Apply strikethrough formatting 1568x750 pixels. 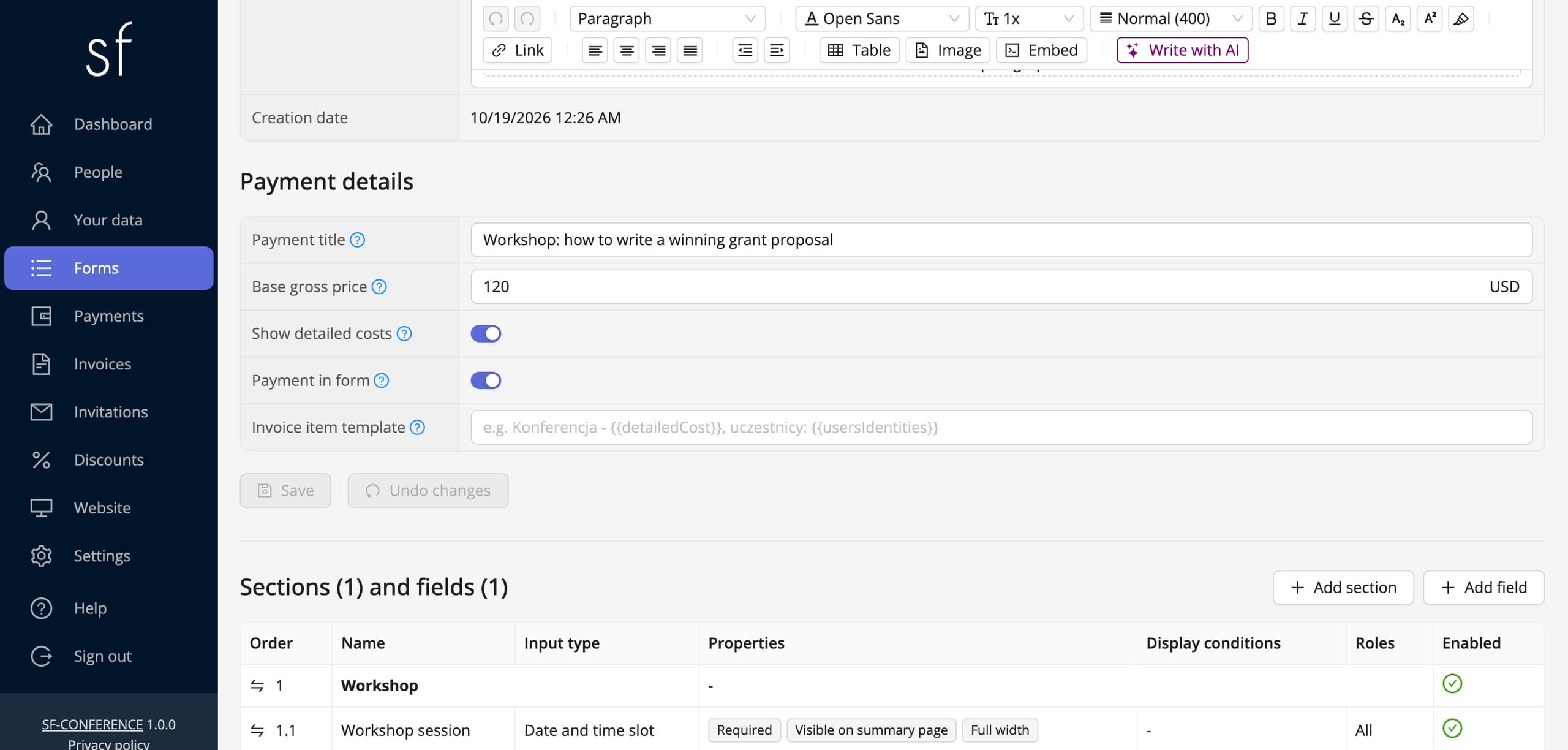tap(1366, 18)
